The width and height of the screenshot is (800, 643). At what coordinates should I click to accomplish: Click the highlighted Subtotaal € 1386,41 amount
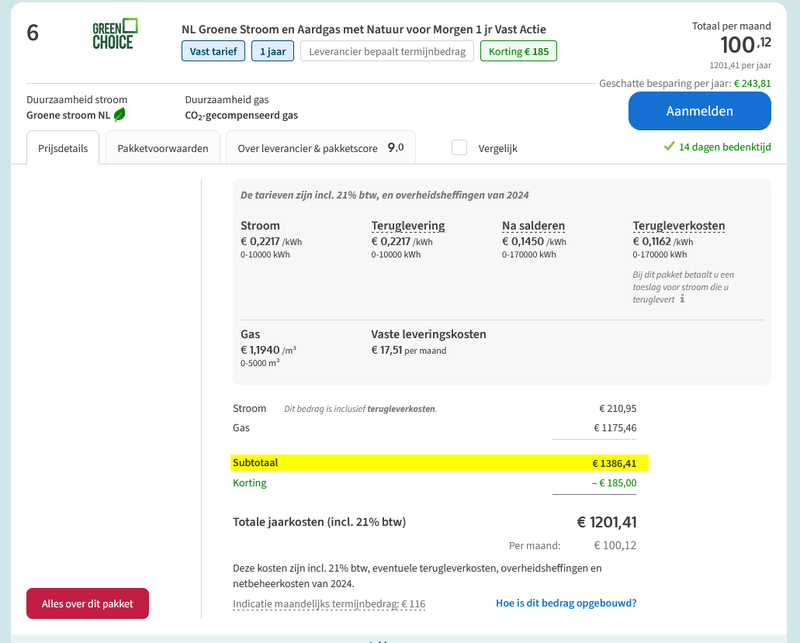pos(614,463)
